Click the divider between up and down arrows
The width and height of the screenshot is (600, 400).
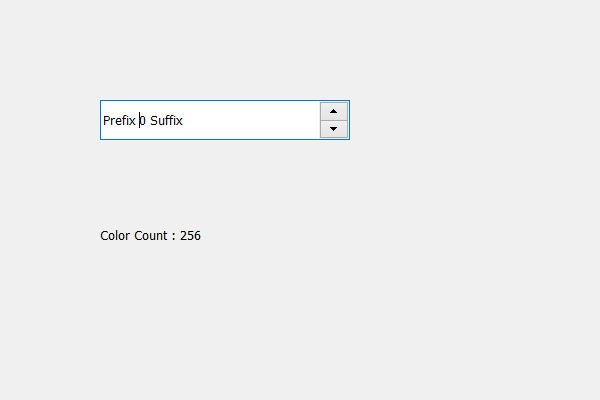pos(334,120)
